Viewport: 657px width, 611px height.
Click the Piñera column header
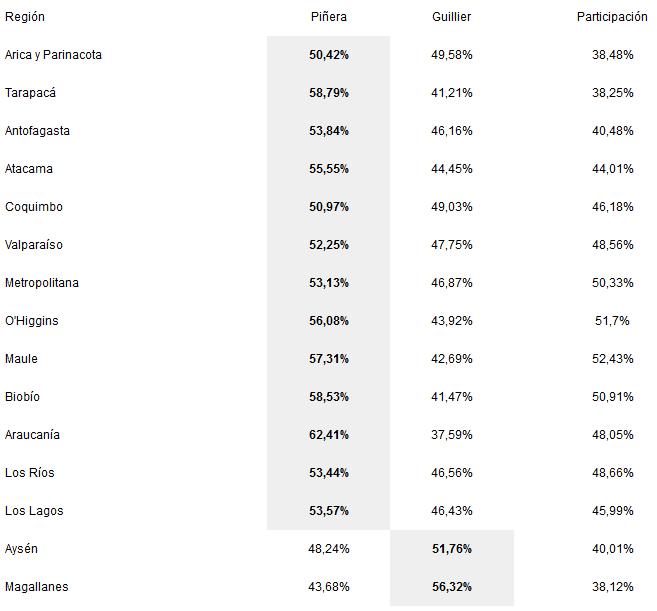click(329, 17)
